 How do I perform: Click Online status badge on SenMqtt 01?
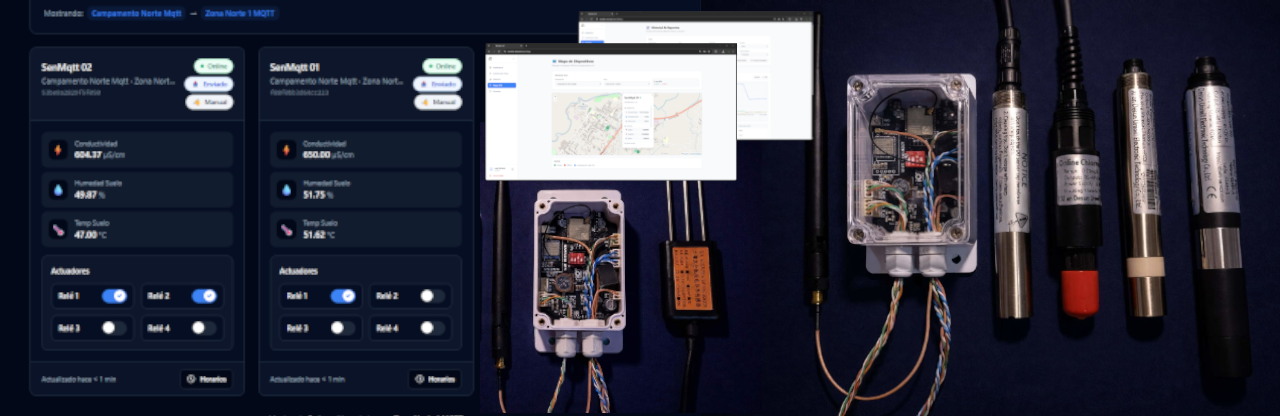(x=442, y=66)
